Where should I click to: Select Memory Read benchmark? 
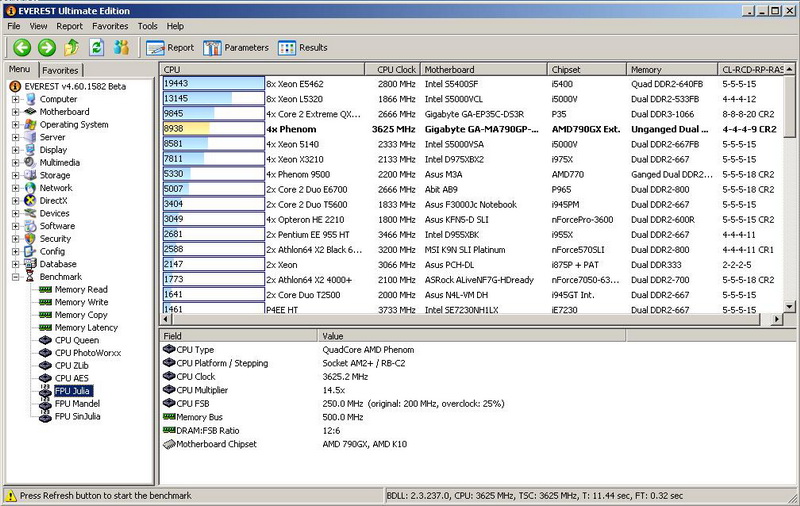81,289
